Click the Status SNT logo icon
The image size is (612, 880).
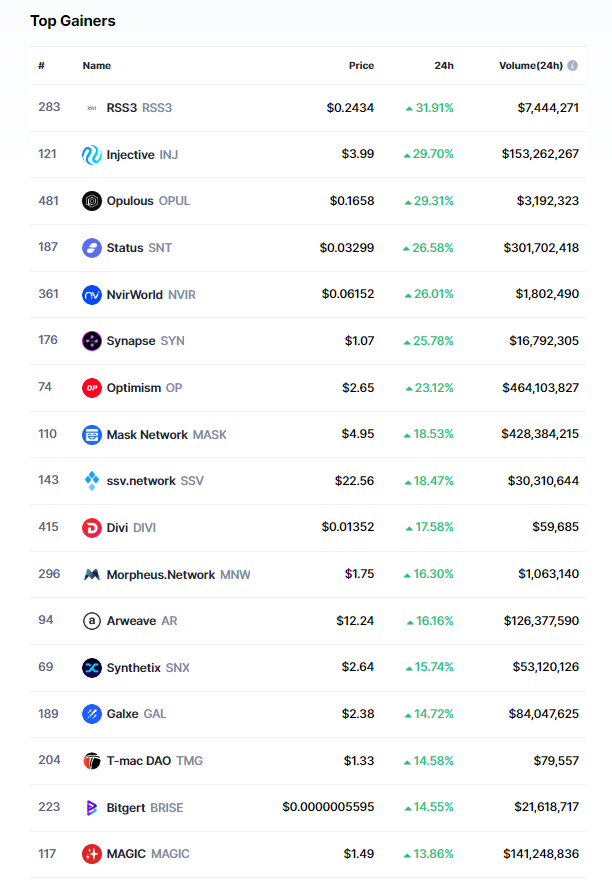92,247
